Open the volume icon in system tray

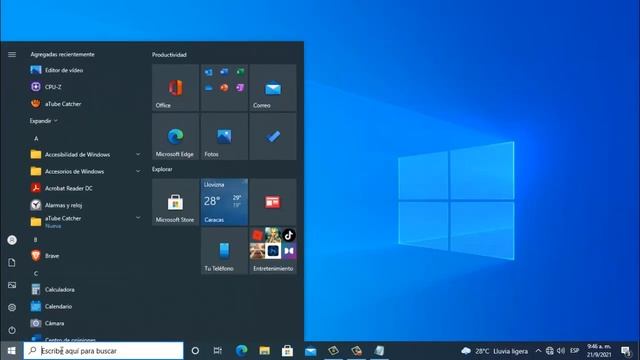(561, 351)
